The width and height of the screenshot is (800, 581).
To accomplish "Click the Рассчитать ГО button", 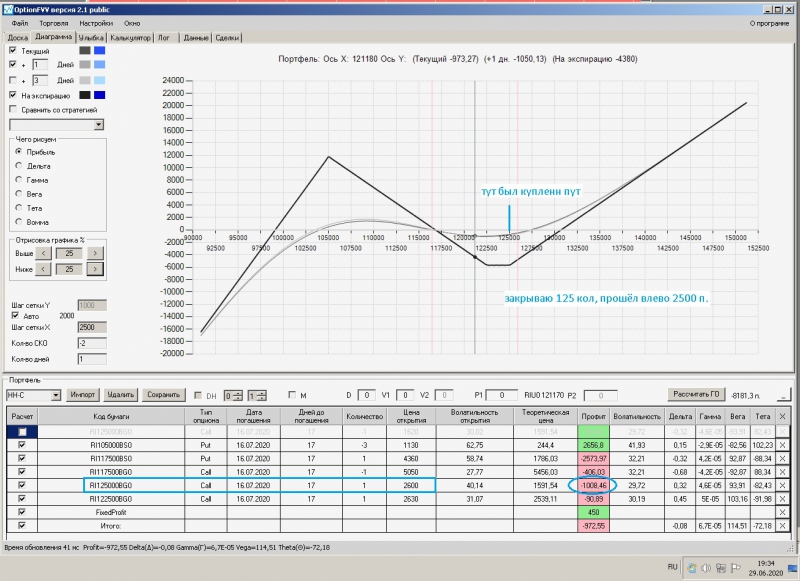I will click(x=696, y=394).
